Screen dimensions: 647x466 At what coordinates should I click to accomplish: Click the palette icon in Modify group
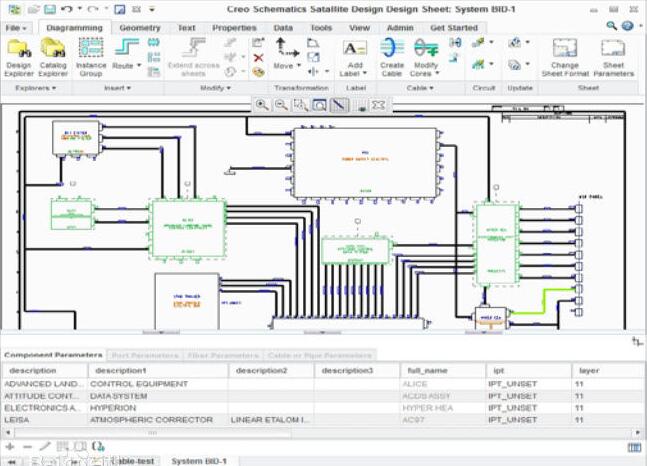coord(258,73)
